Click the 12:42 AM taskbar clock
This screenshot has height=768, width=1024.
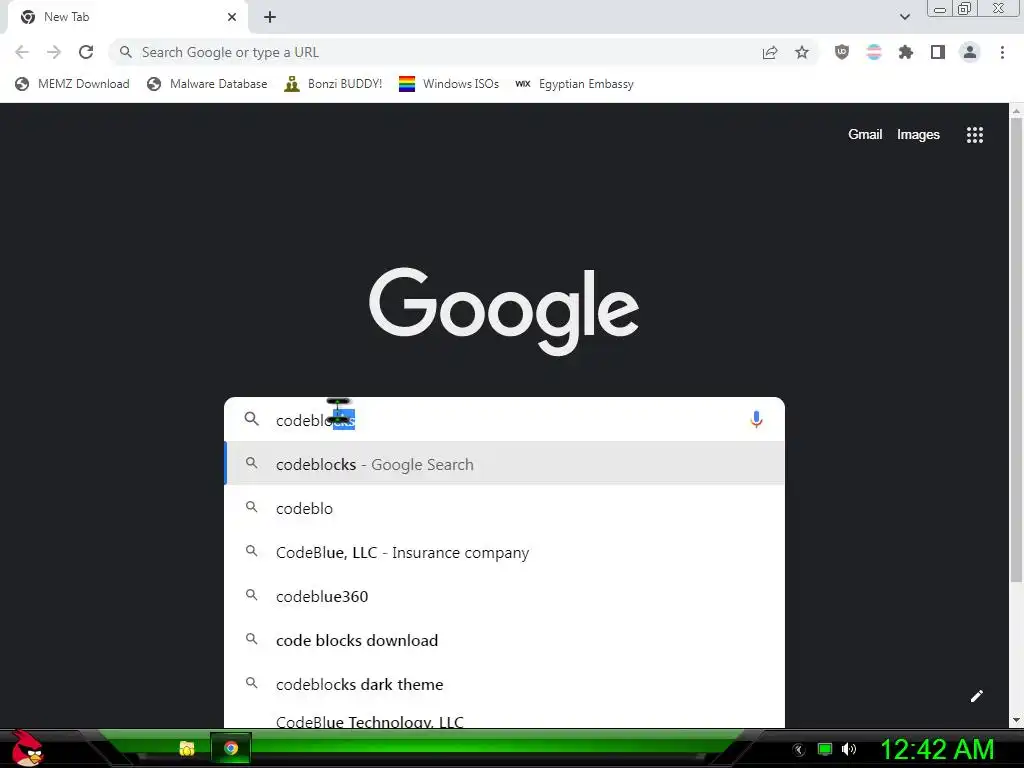[x=937, y=749]
